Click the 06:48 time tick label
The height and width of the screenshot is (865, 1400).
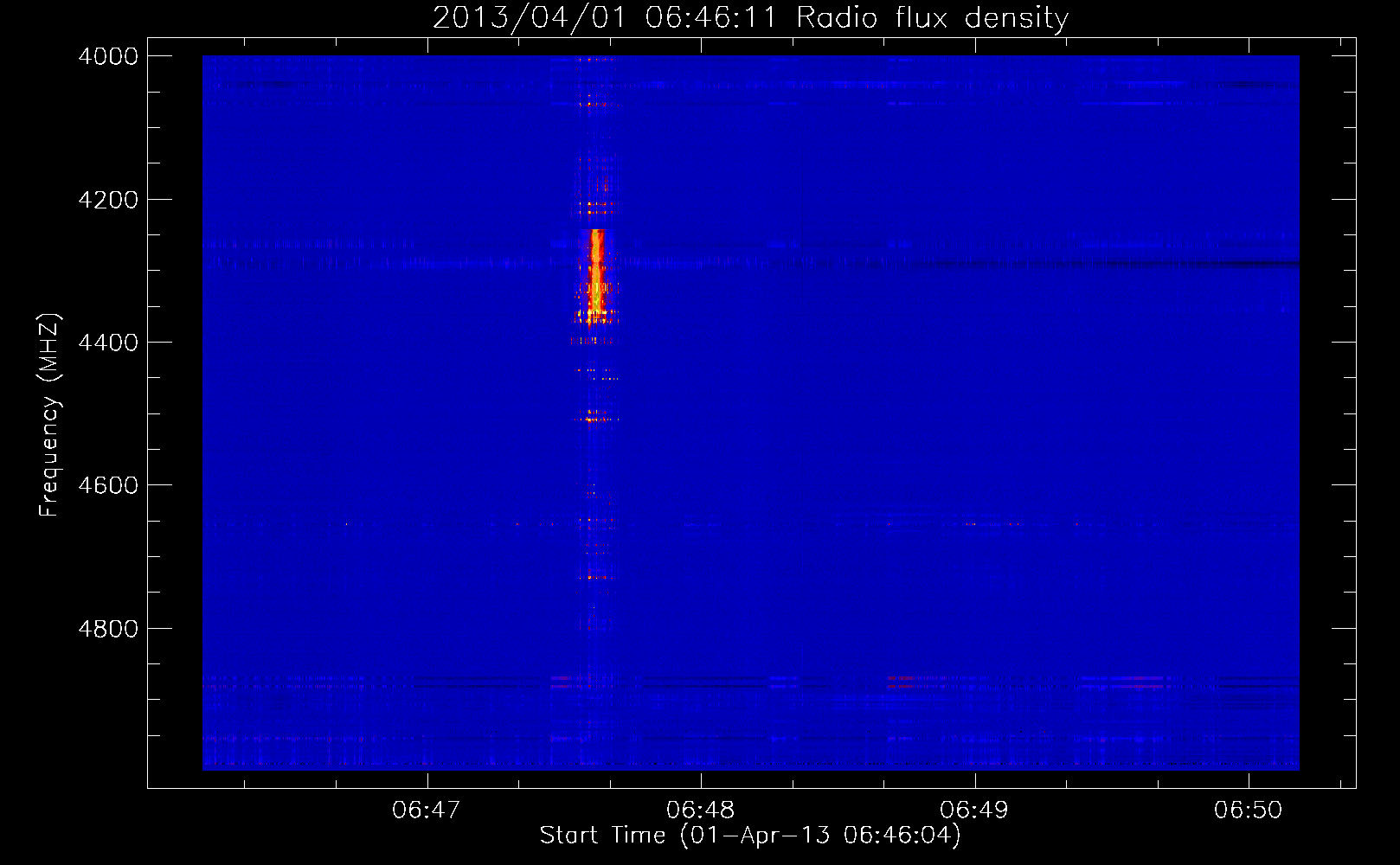(700, 811)
